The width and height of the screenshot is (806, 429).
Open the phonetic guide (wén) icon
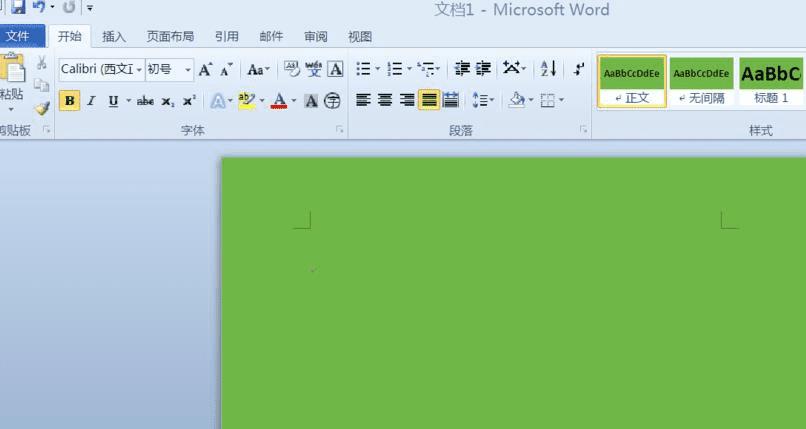pos(314,69)
